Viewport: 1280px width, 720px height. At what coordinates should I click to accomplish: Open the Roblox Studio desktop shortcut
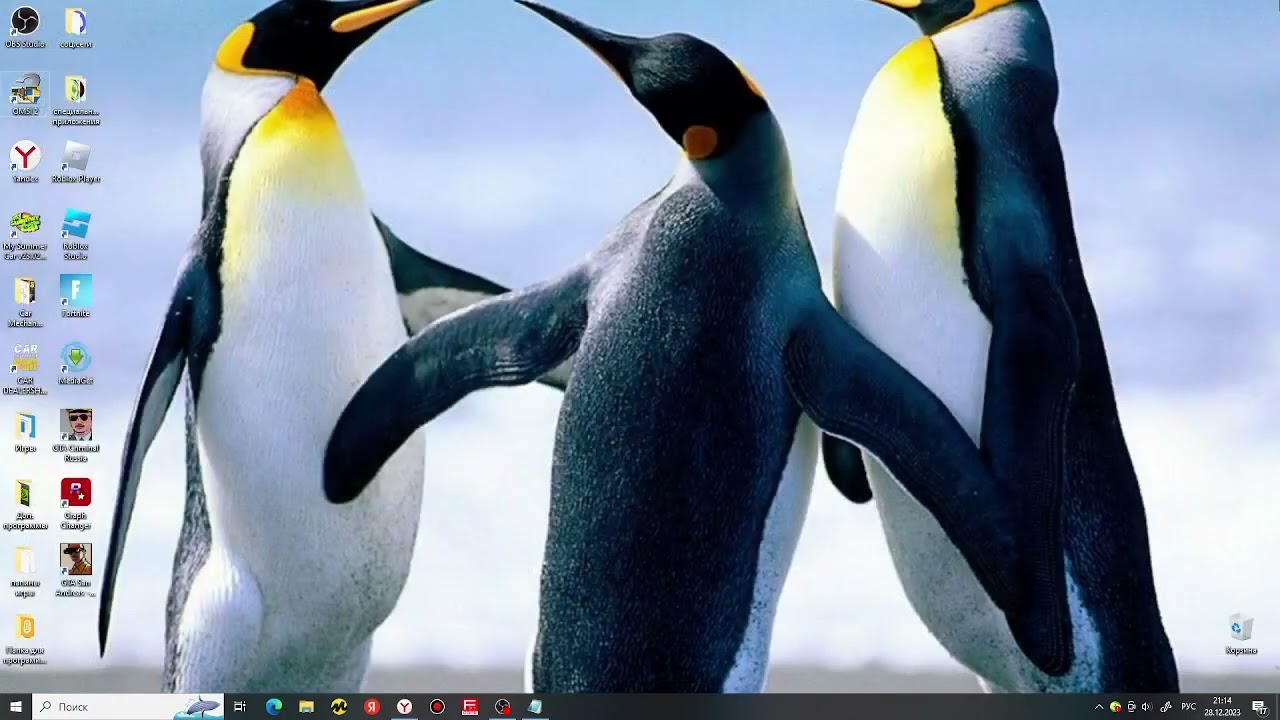pyautogui.click(x=76, y=235)
